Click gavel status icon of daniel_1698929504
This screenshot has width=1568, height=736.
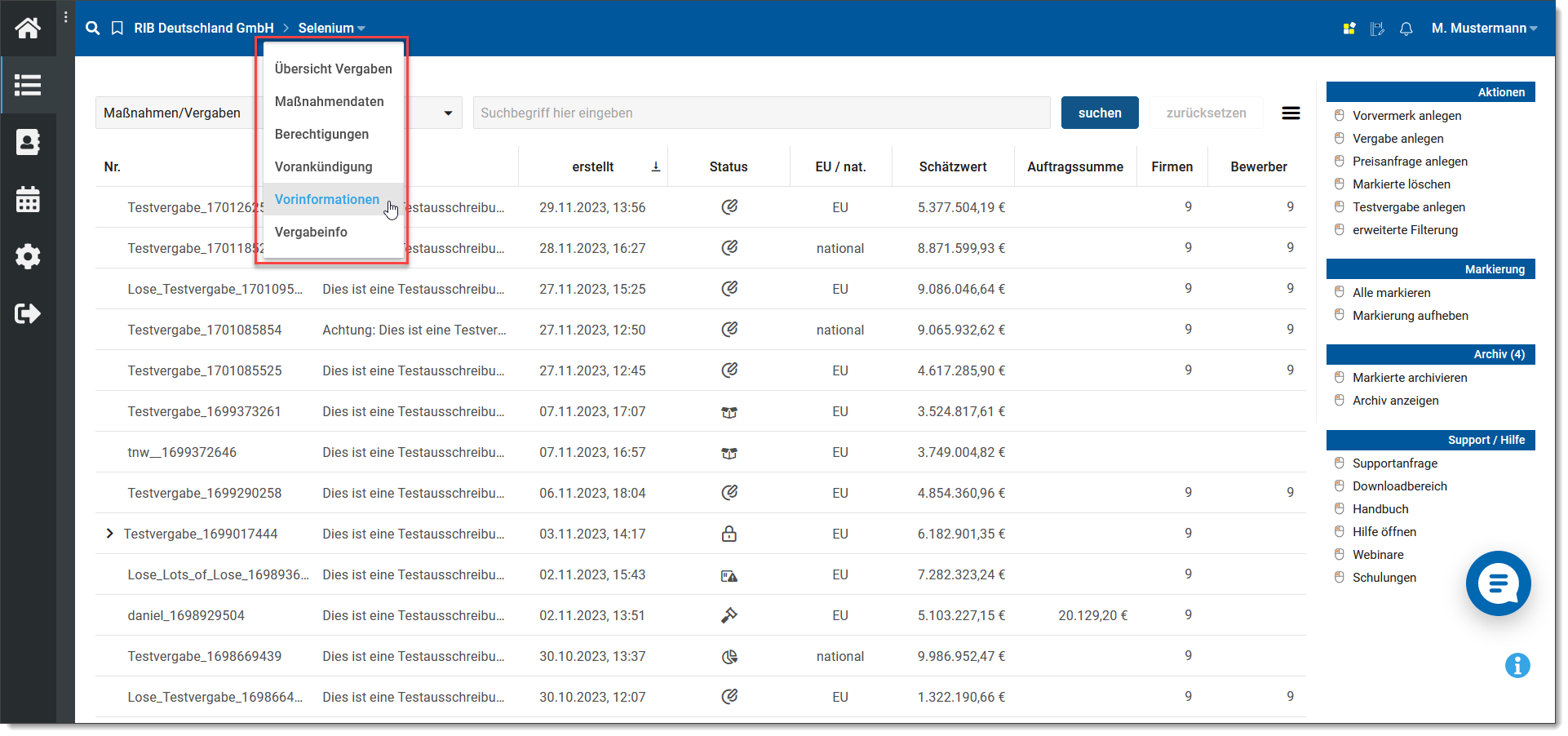click(x=729, y=615)
